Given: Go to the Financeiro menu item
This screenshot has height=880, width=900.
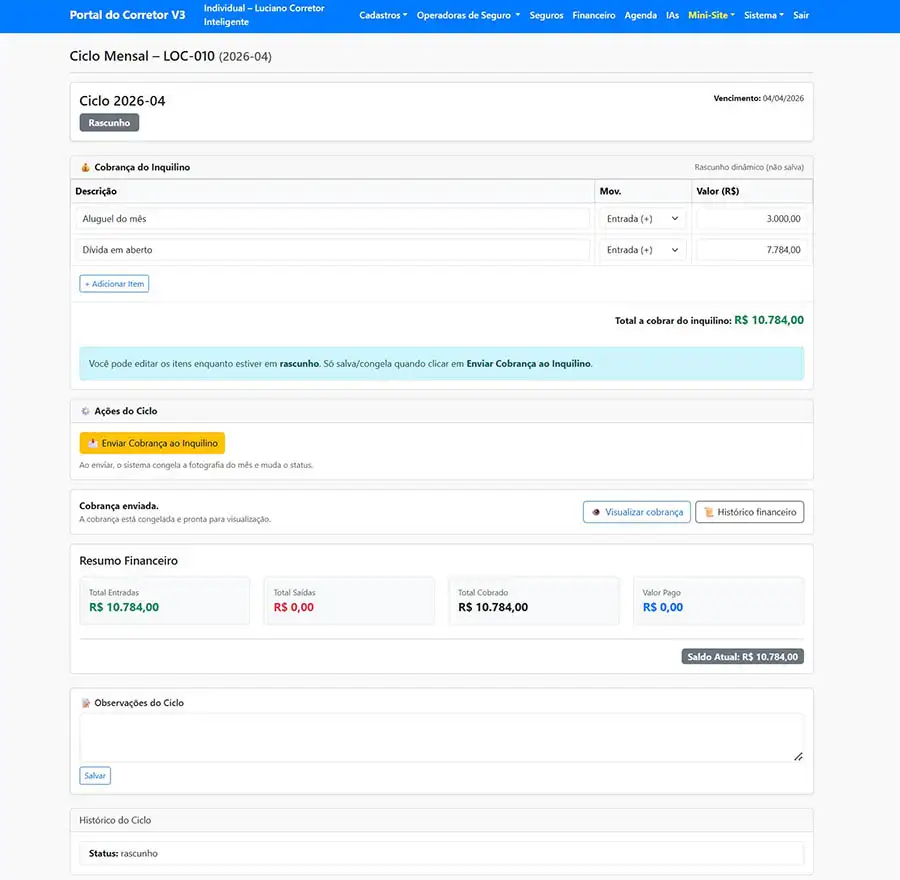Looking at the screenshot, I should tap(594, 16).
